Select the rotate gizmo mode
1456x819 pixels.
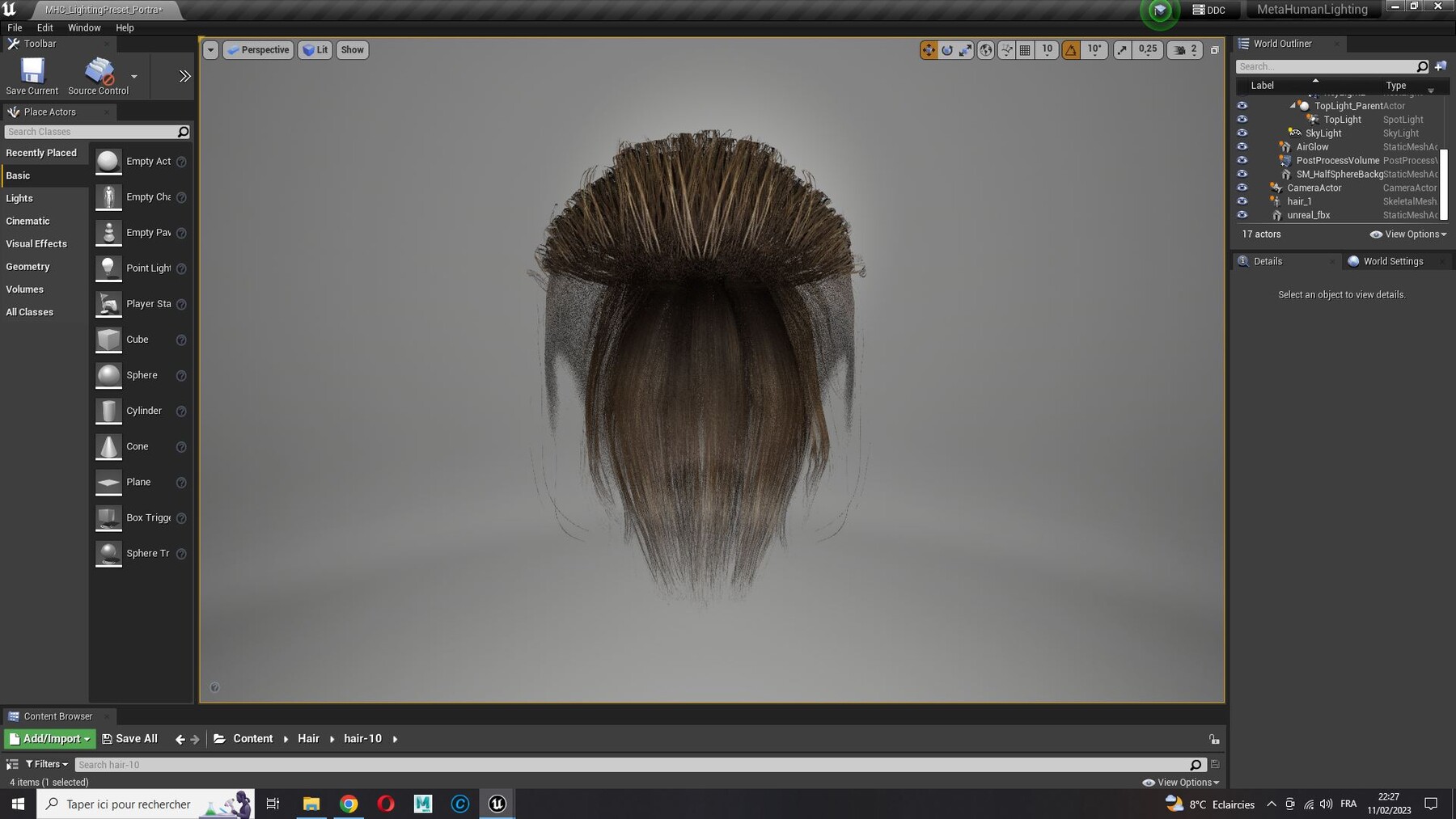(947, 50)
